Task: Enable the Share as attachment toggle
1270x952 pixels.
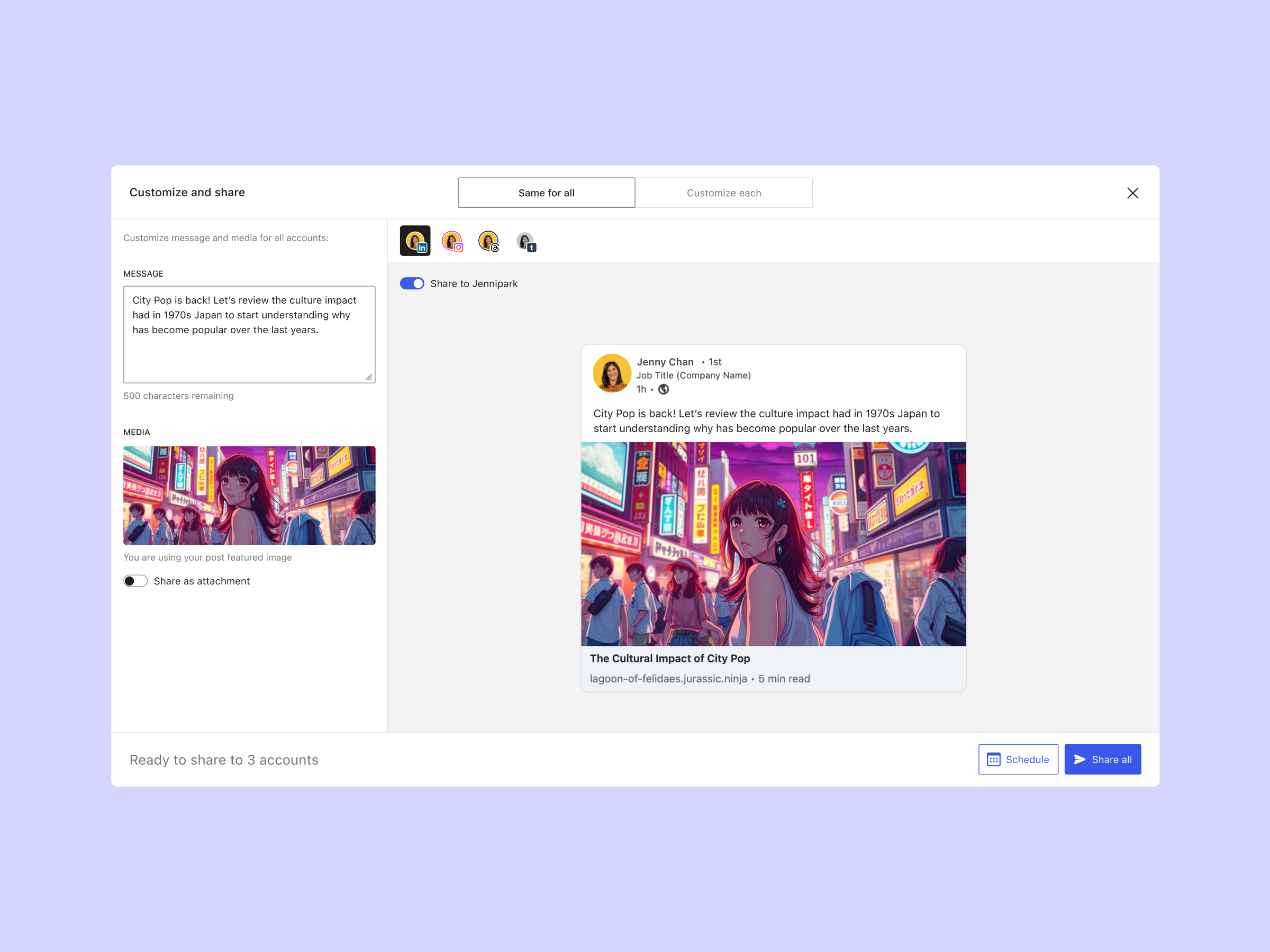Action: coord(135,581)
